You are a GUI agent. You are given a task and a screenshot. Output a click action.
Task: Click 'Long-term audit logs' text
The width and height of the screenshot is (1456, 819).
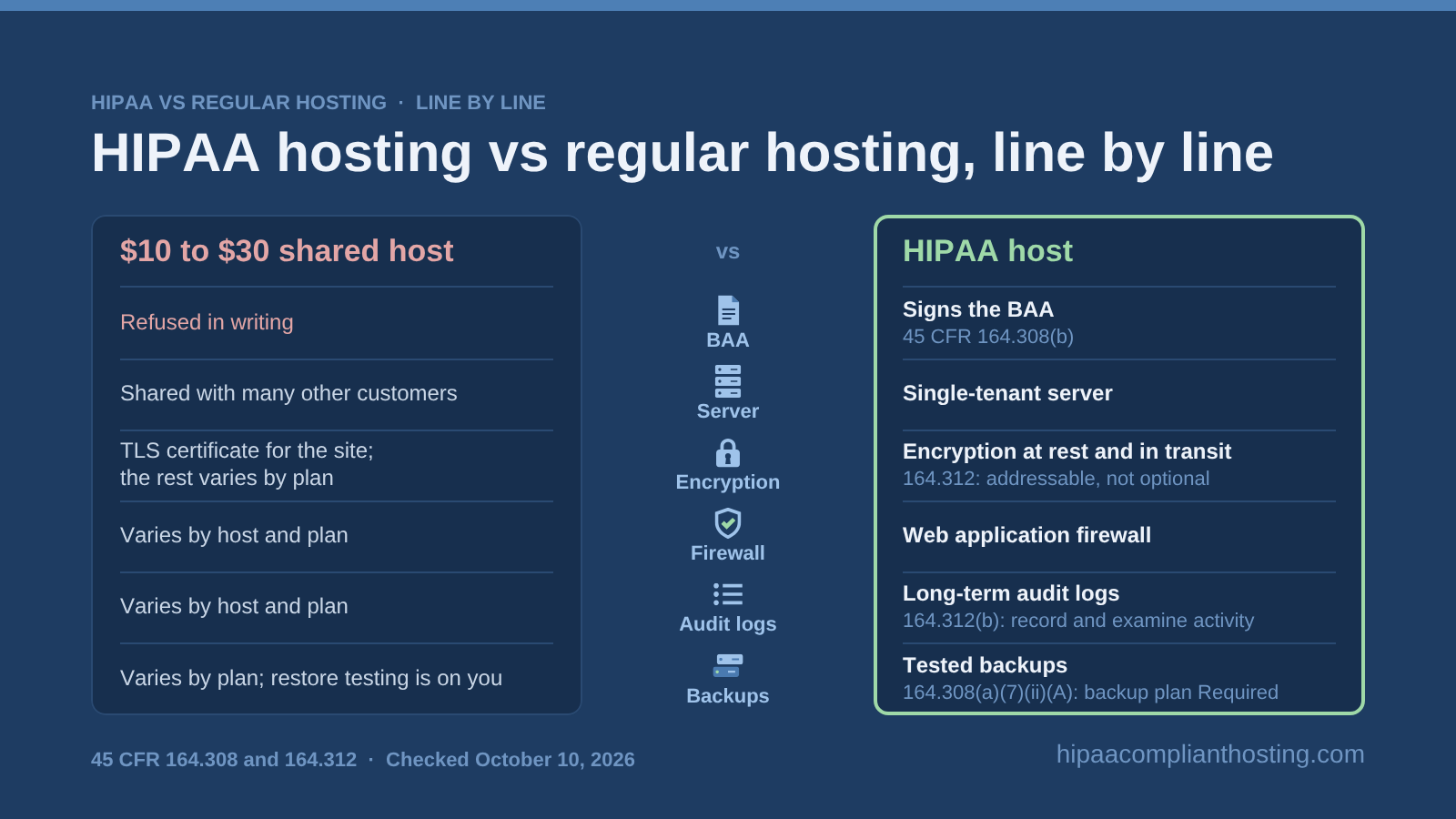(1011, 593)
